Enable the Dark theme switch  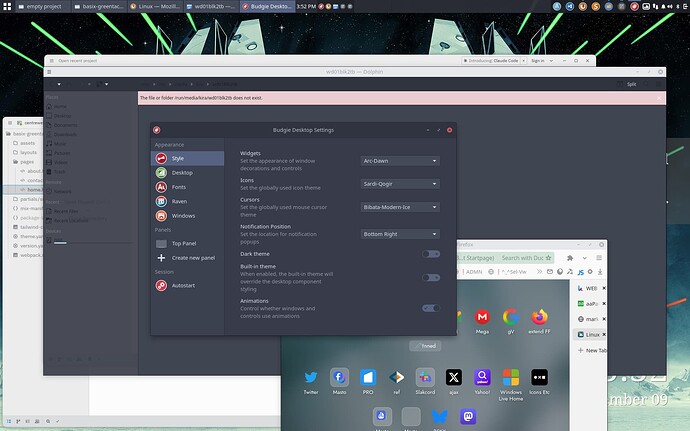pyautogui.click(x=430, y=255)
